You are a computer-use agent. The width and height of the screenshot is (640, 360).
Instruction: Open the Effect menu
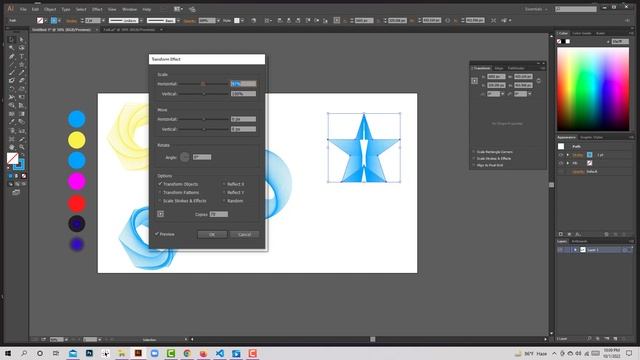(x=97, y=9)
